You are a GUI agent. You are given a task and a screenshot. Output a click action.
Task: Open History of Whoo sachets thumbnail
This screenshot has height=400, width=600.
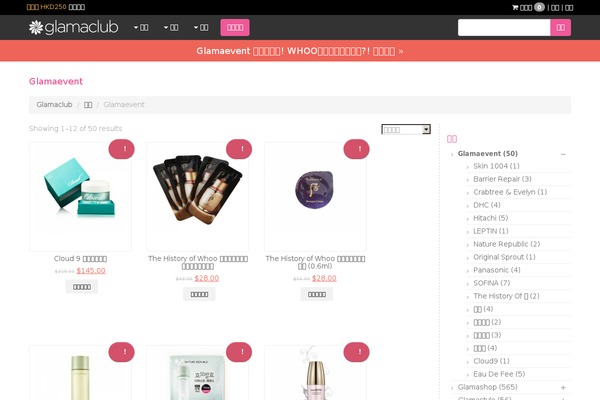pyautogui.click(x=198, y=197)
